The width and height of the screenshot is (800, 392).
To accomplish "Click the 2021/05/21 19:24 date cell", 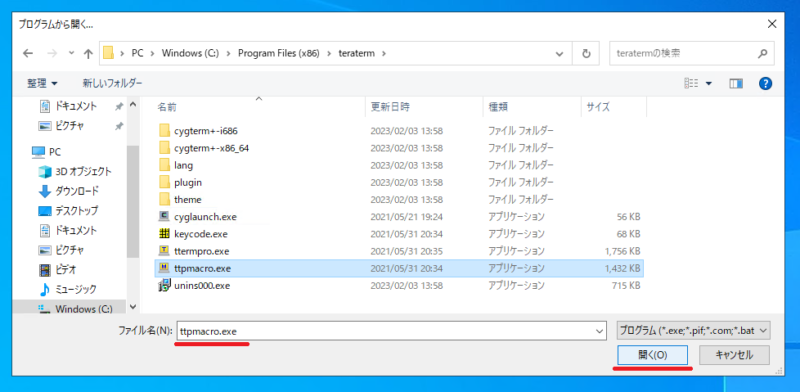I will (407, 216).
